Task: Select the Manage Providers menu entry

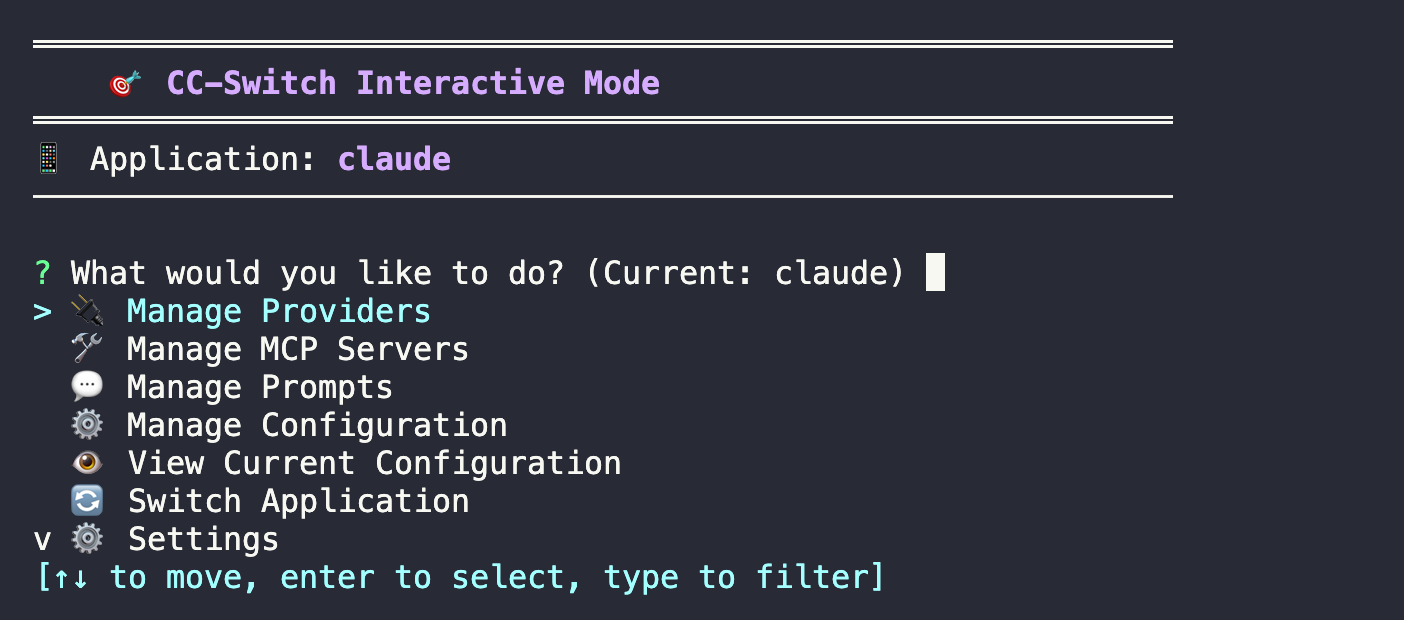Action: pyautogui.click(x=279, y=311)
